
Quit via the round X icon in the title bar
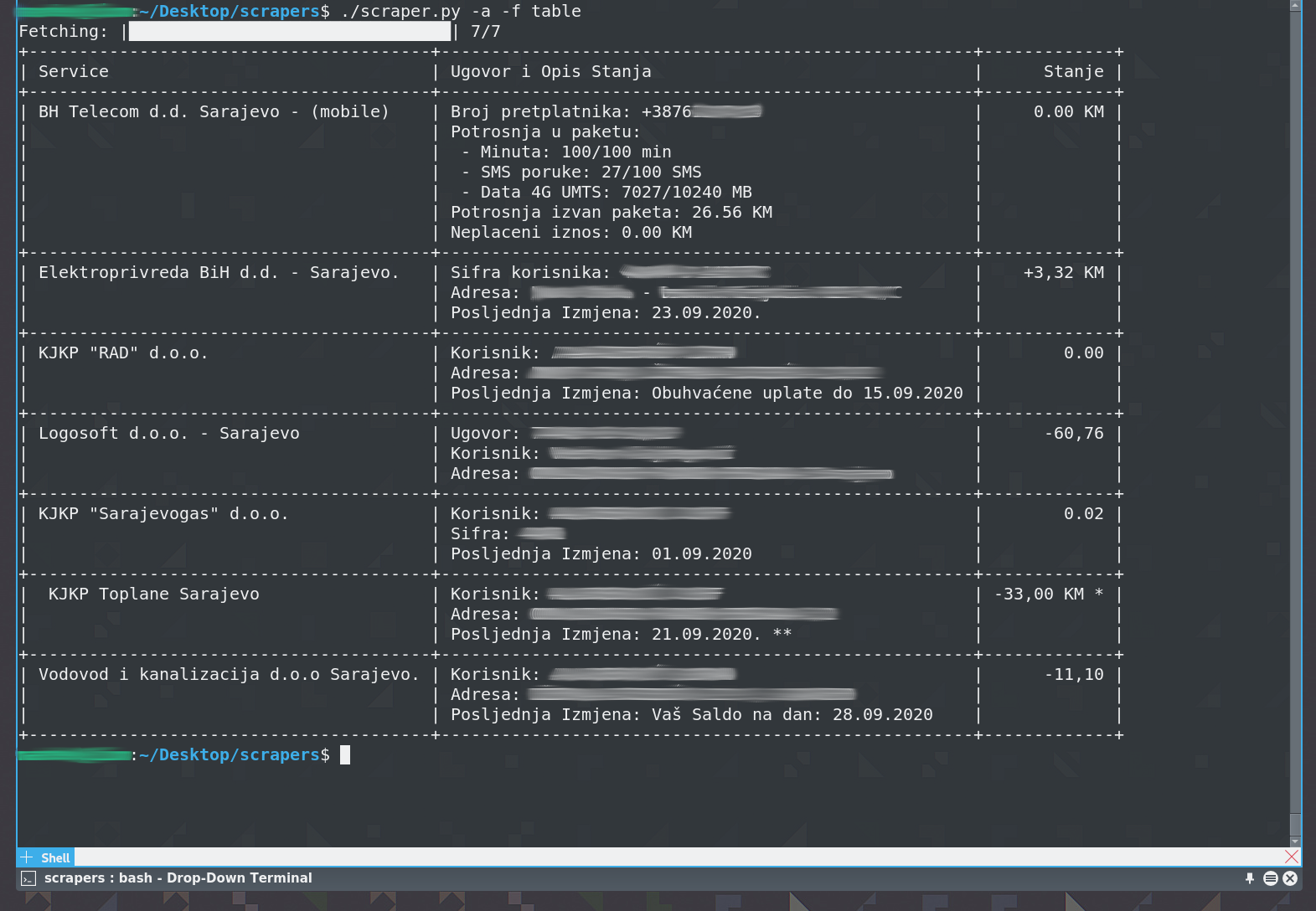(x=1290, y=878)
